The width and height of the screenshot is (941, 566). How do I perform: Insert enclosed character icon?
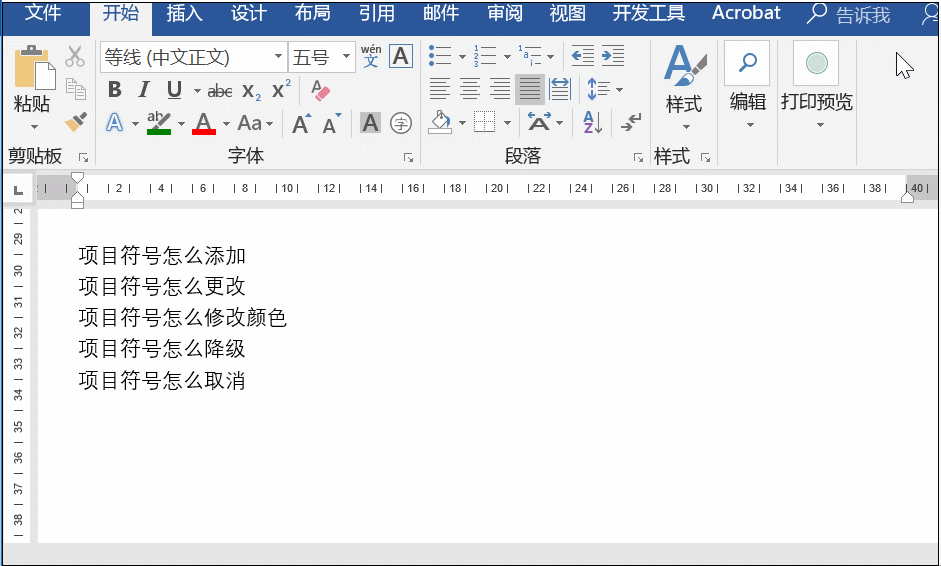click(400, 124)
